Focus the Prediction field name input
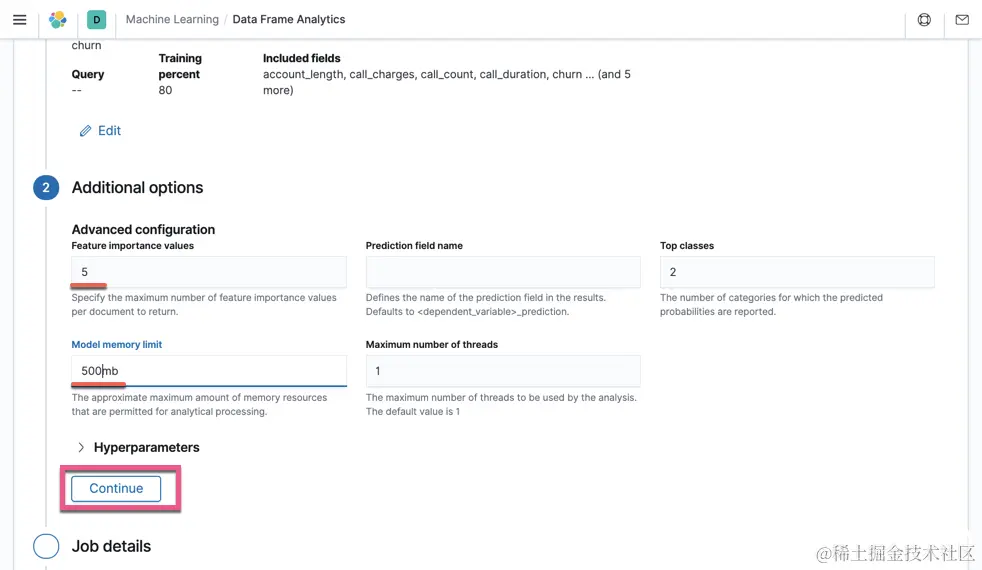 click(503, 272)
